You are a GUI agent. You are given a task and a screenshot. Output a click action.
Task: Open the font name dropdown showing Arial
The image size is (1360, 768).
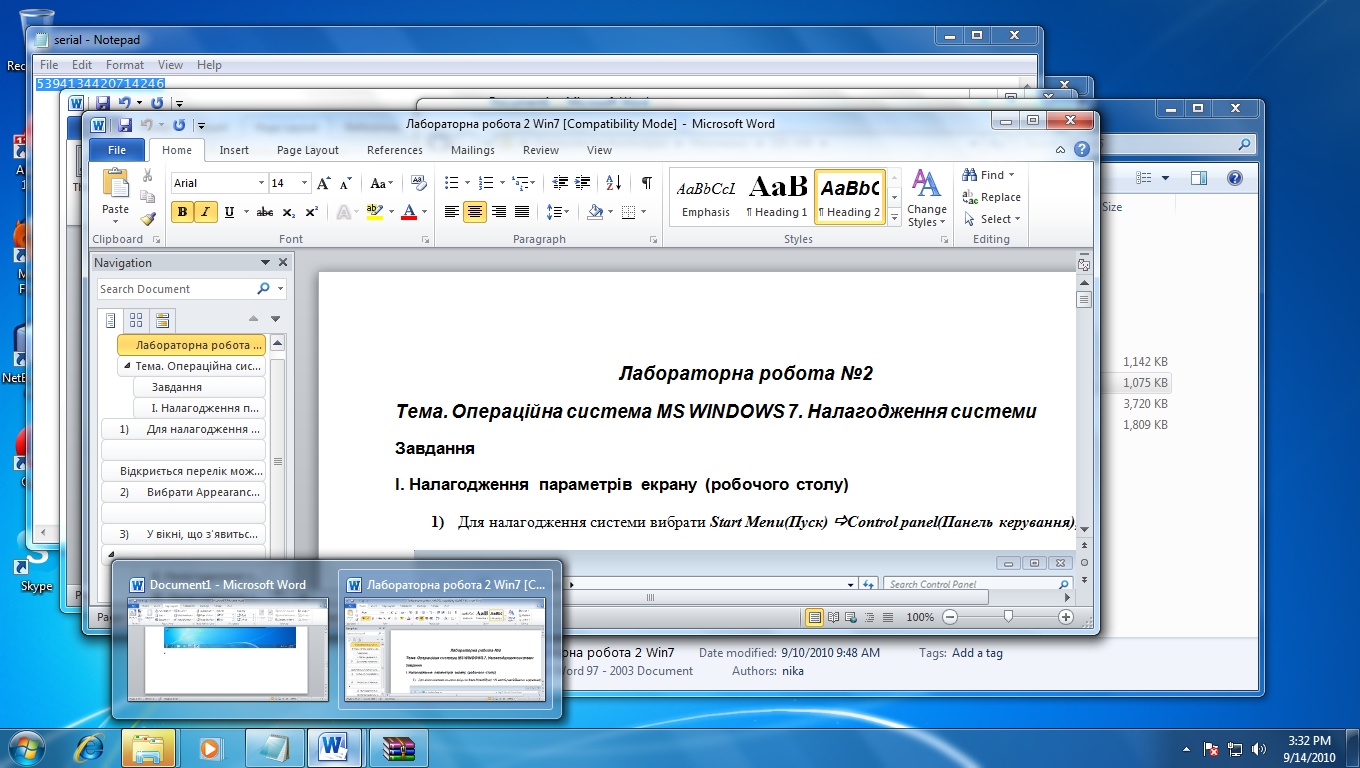[x=261, y=183]
